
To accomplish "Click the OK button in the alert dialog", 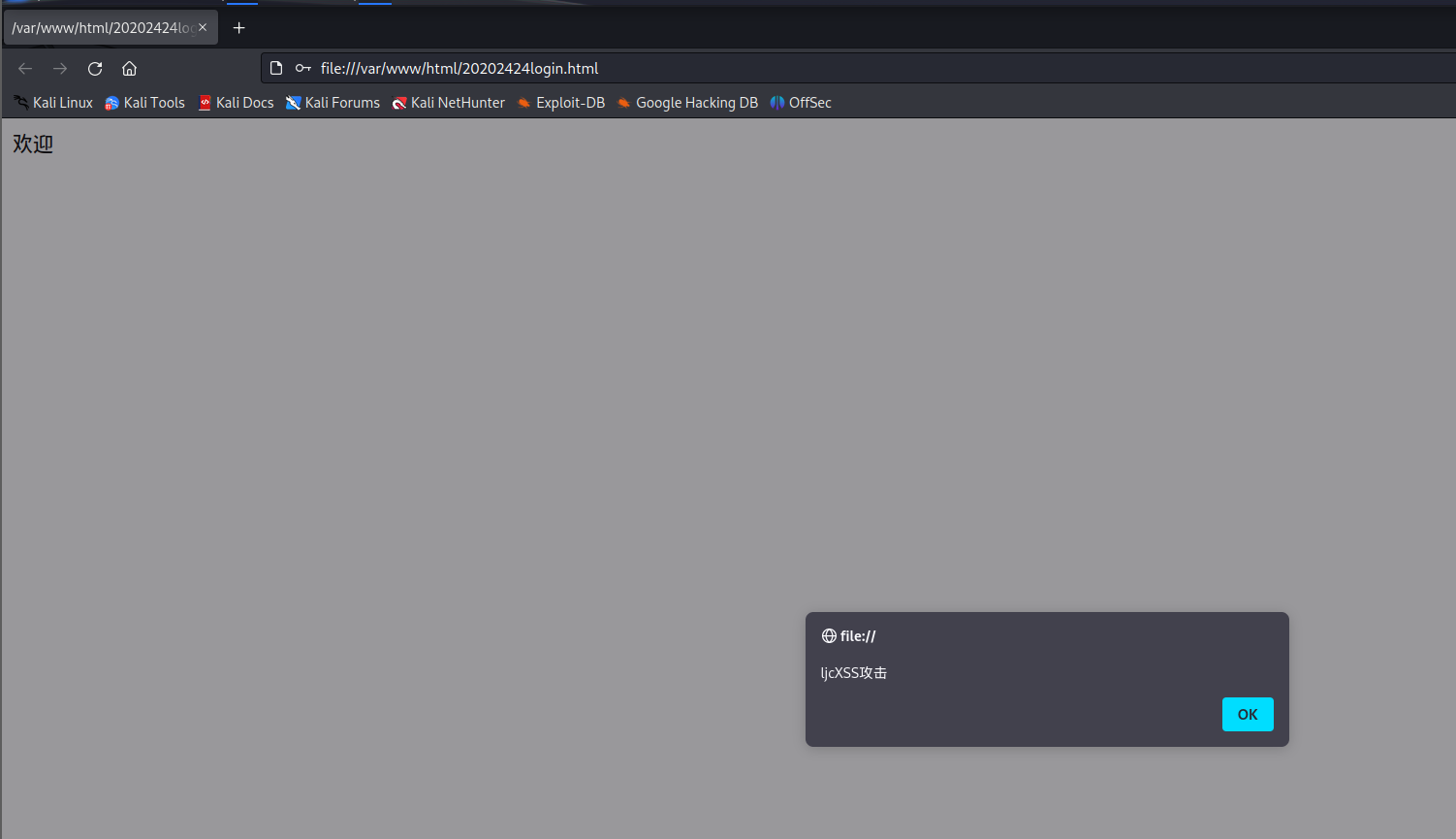I will click(x=1248, y=714).
